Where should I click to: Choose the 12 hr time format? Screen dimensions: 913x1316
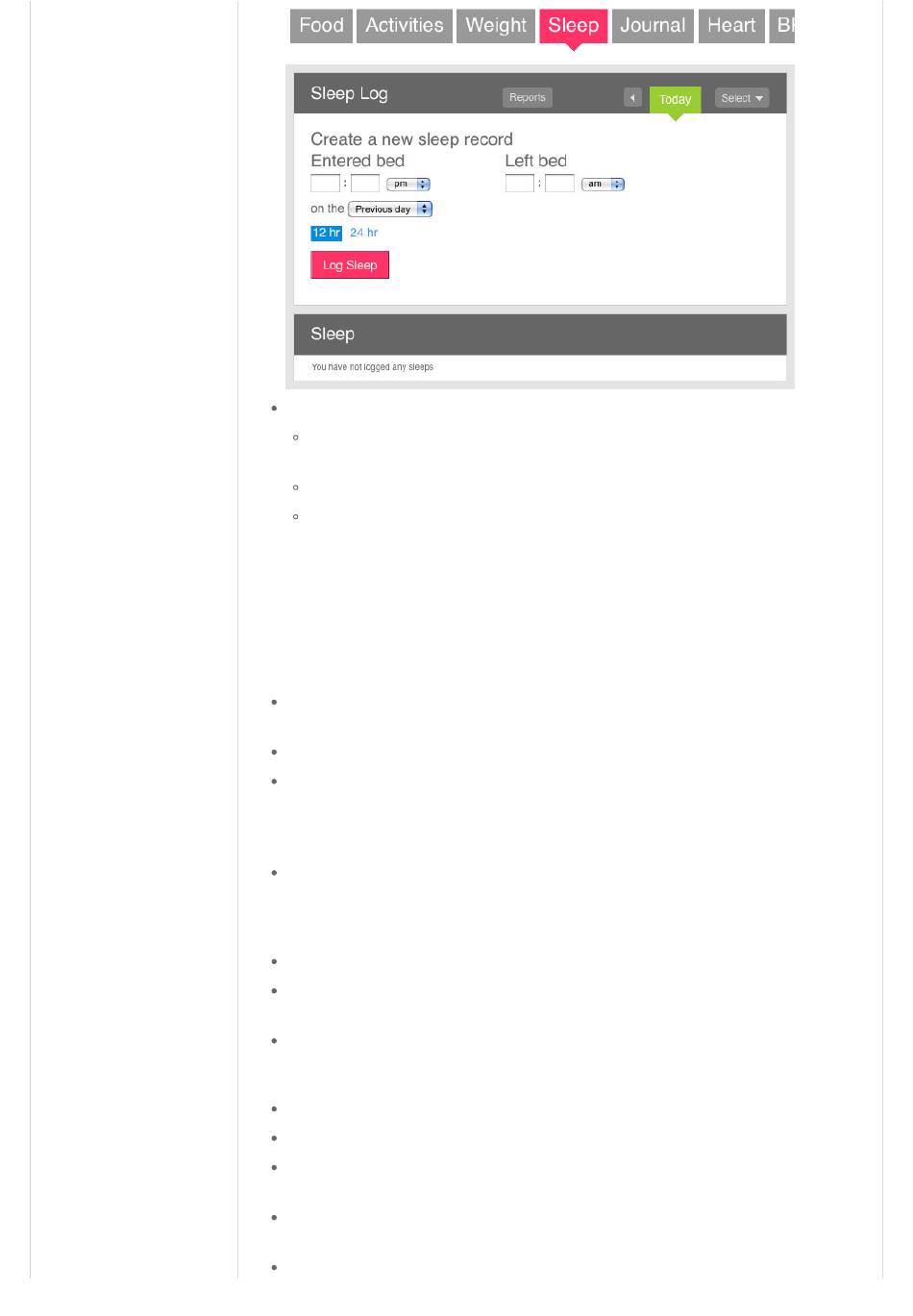[326, 233]
